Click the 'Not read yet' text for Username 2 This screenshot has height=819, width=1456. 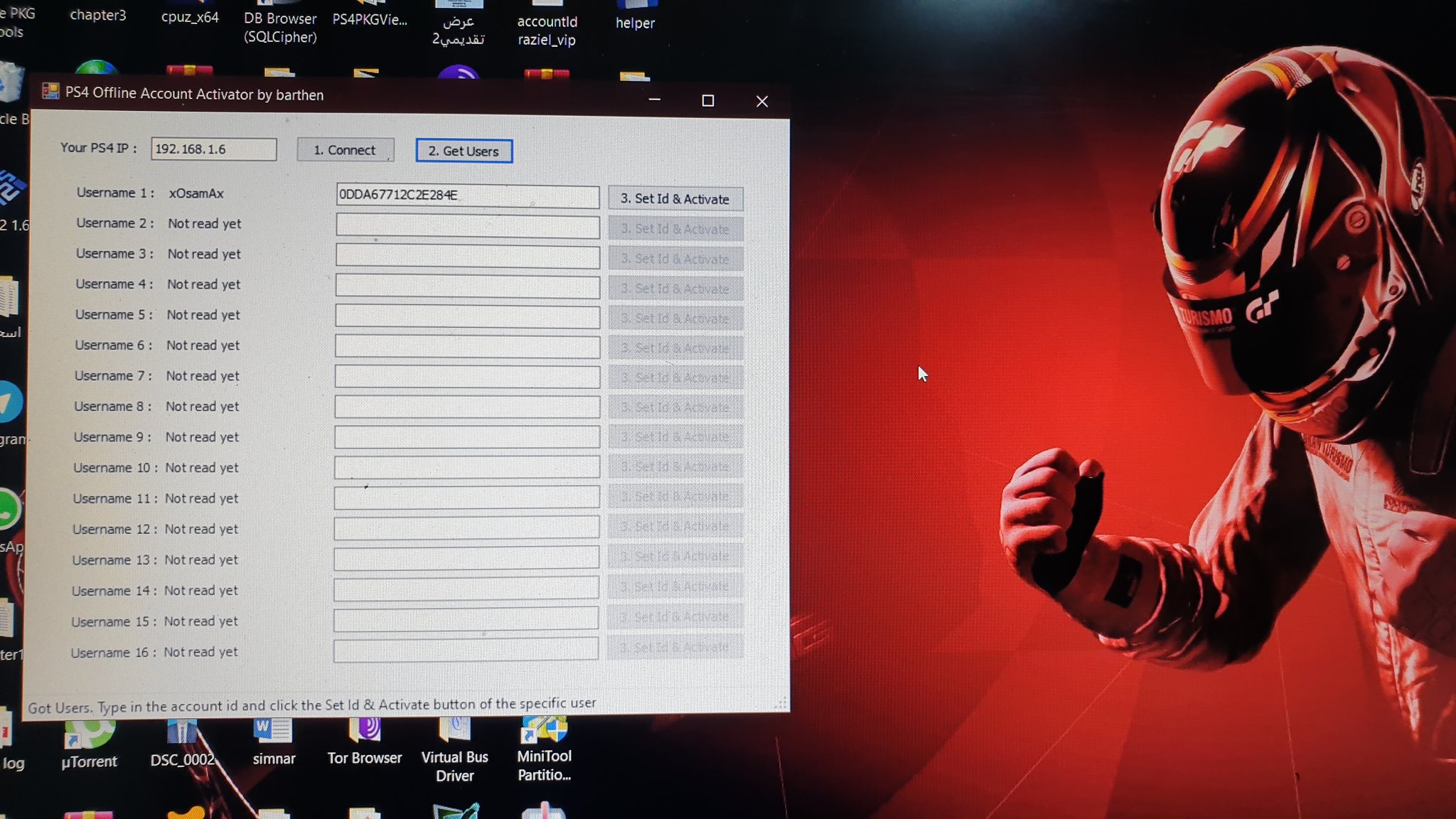point(205,223)
